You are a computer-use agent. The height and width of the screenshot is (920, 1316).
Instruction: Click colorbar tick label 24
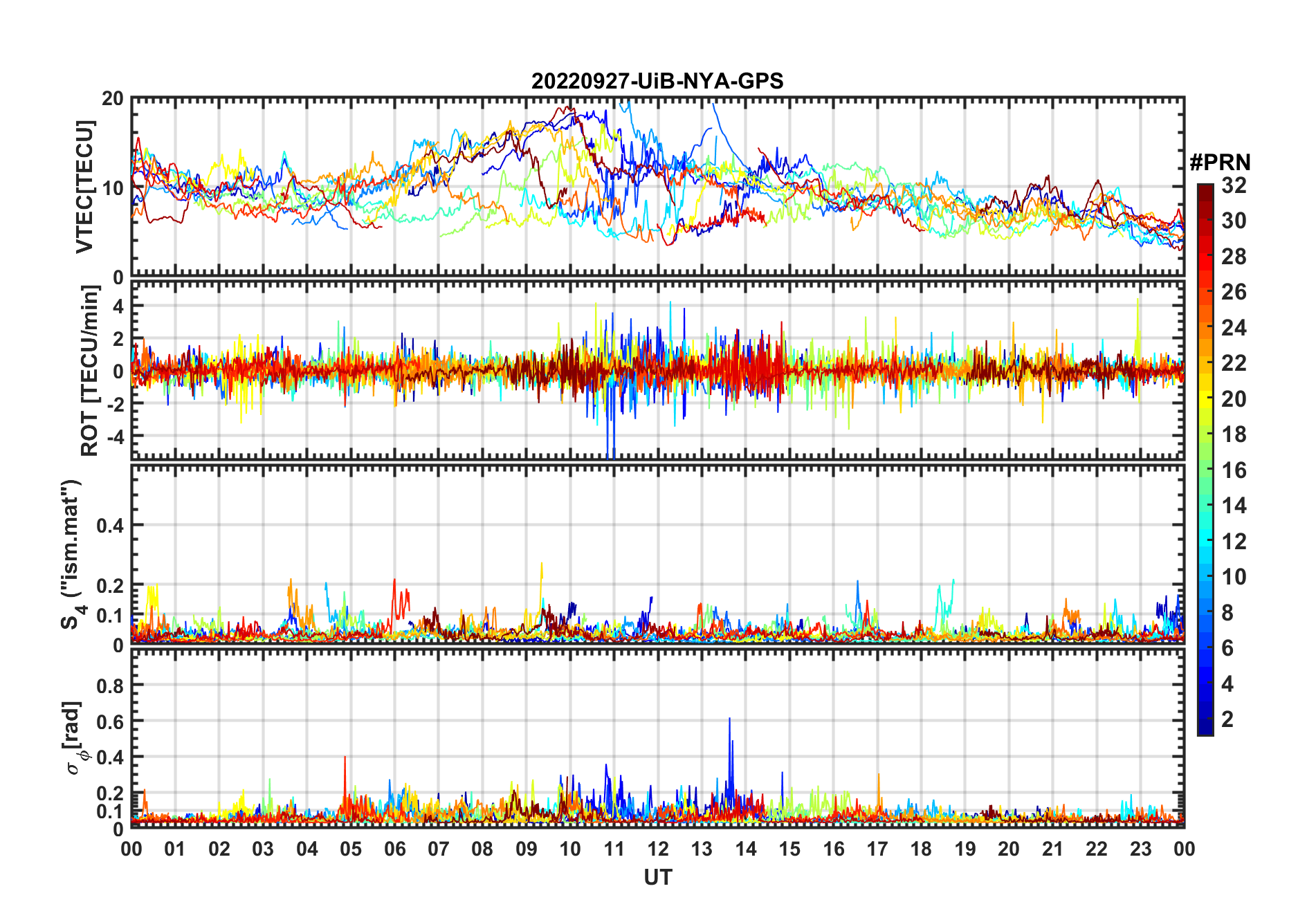tap(1234, 327)
